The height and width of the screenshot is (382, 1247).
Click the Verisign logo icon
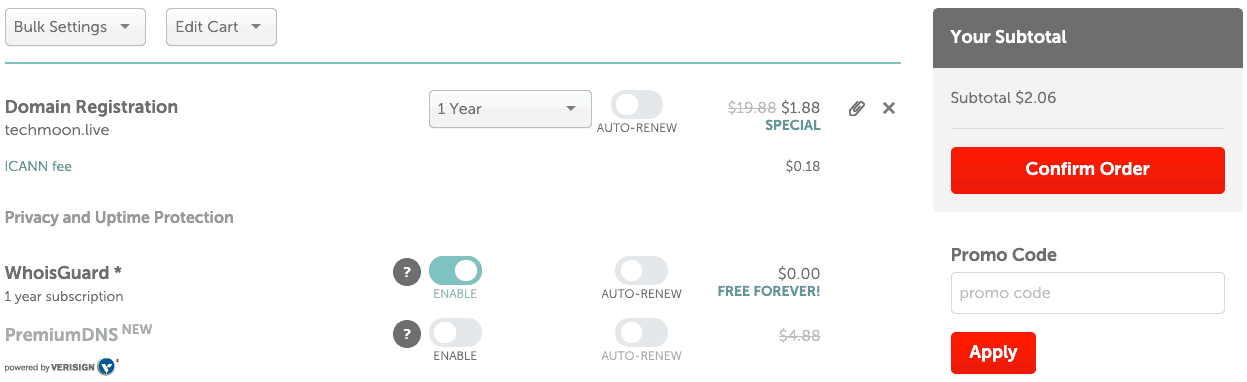(x=107, y=367)
